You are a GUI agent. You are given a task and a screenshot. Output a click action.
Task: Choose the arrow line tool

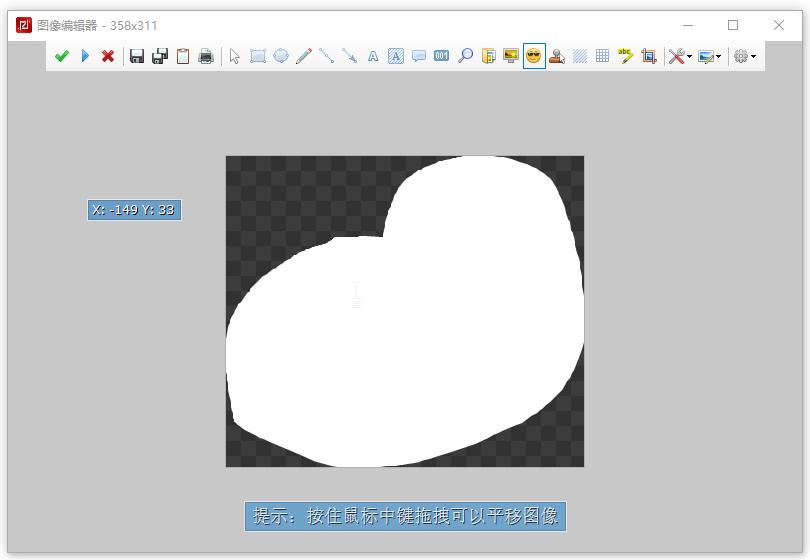pos(349,57)
